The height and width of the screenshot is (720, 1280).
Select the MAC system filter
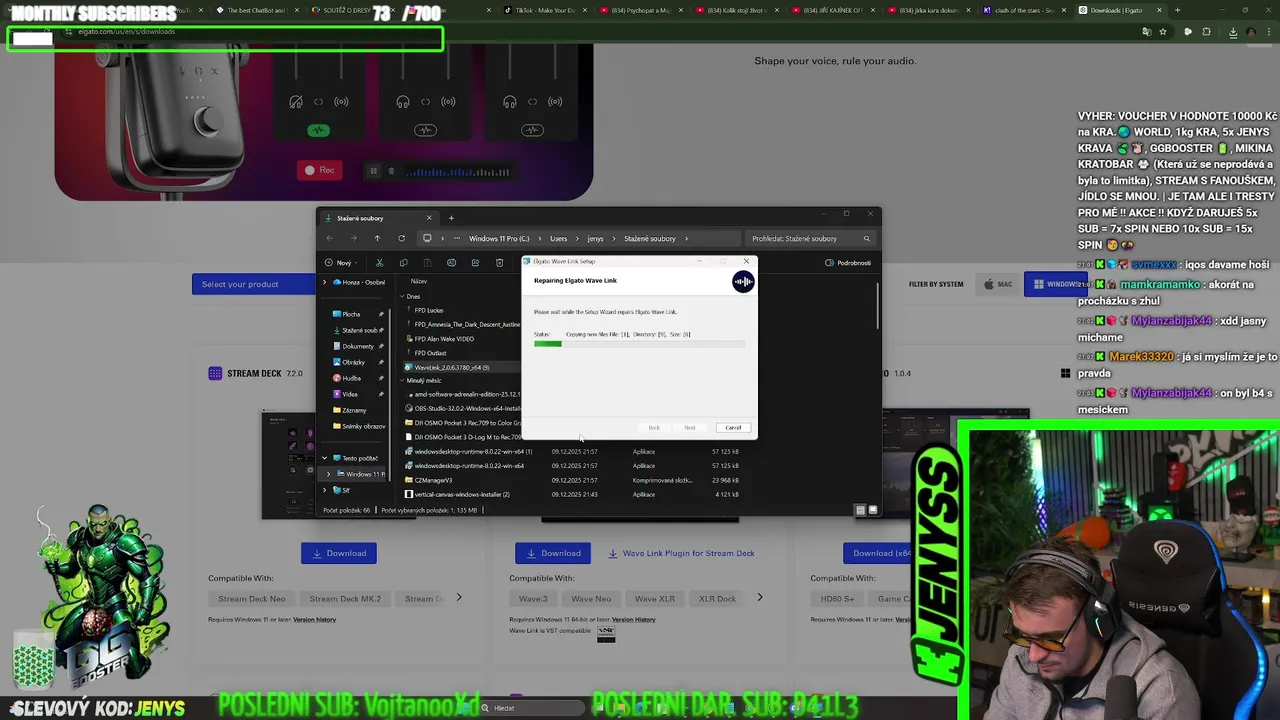tap(997, 284)
